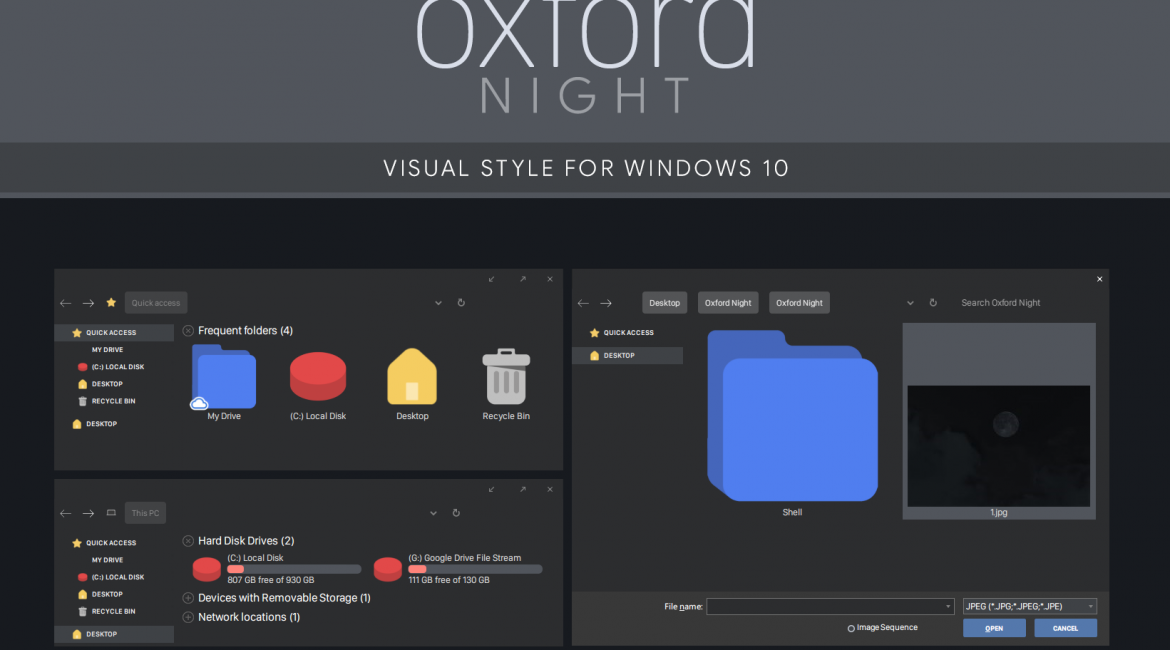This screenshot has height=650, width=1170.
Task: Click the back arrow in This PC window
Action: (66, 513)
